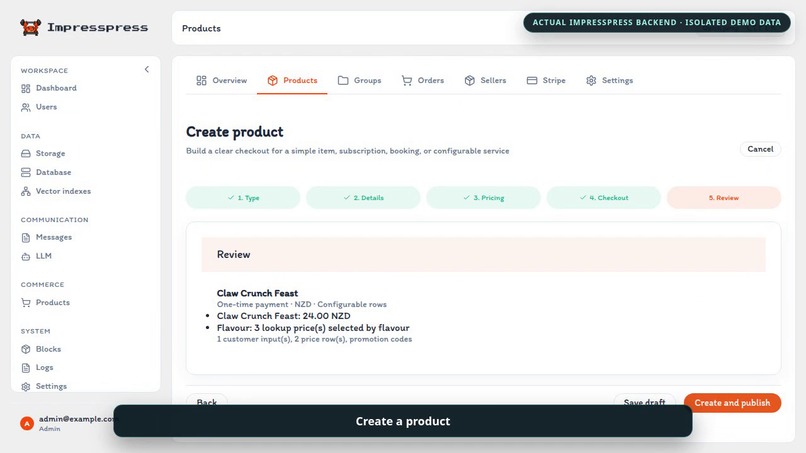
Task: Switch to the Overview tab
Action: tap(222, 80)
